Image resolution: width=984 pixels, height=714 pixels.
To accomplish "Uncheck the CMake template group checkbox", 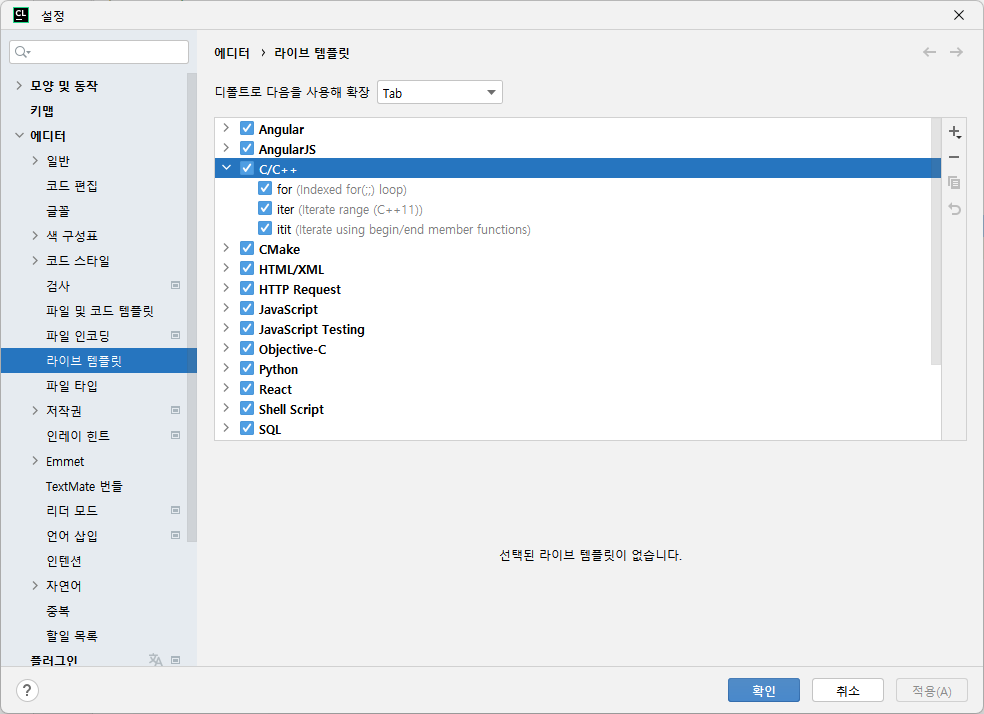I will [x=247, y=248].
